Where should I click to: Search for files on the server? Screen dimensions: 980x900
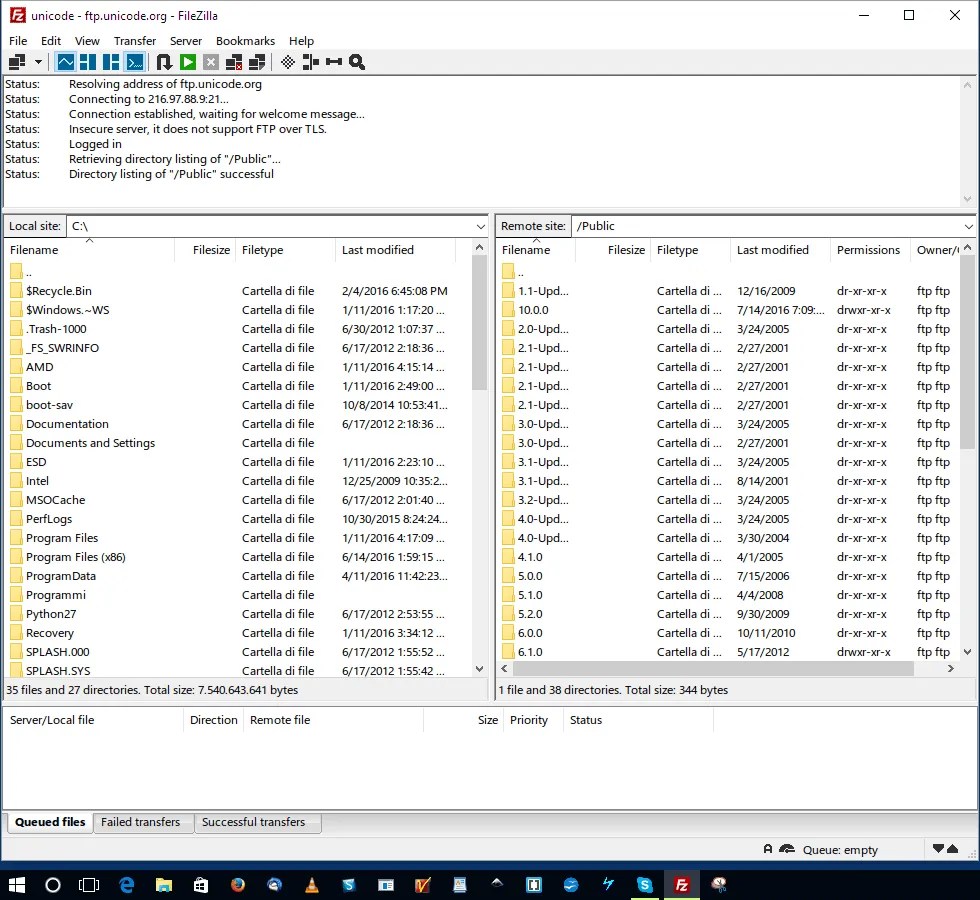(356, 62)
